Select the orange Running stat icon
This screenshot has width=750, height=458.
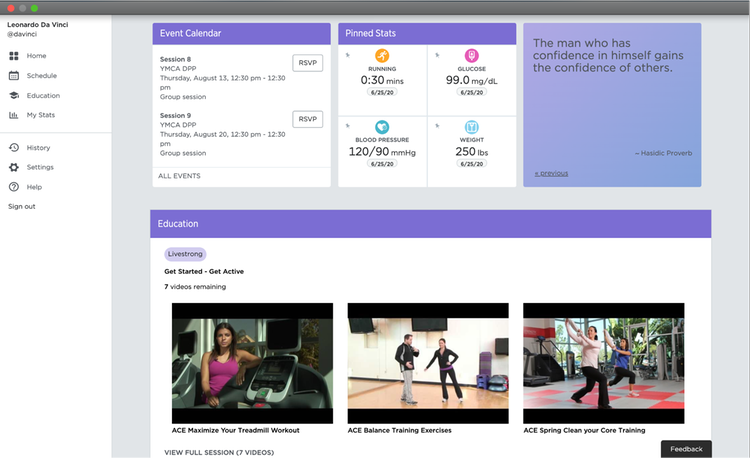click(382, 56)
